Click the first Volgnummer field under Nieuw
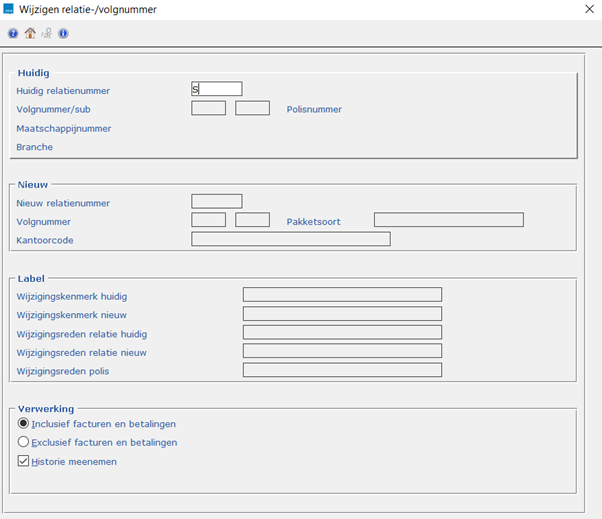 tap(208, 220)
